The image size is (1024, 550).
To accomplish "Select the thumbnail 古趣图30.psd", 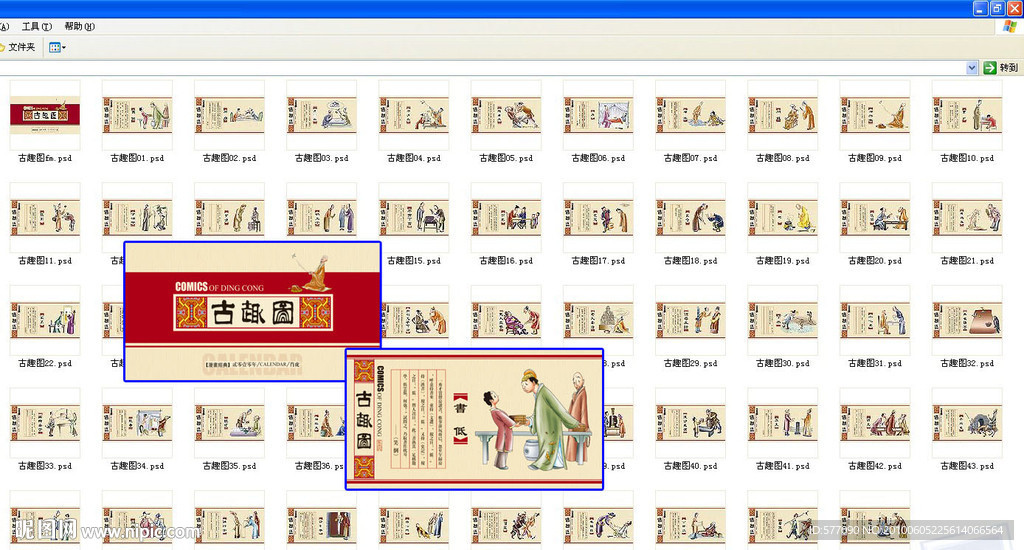I will point(782,320).
